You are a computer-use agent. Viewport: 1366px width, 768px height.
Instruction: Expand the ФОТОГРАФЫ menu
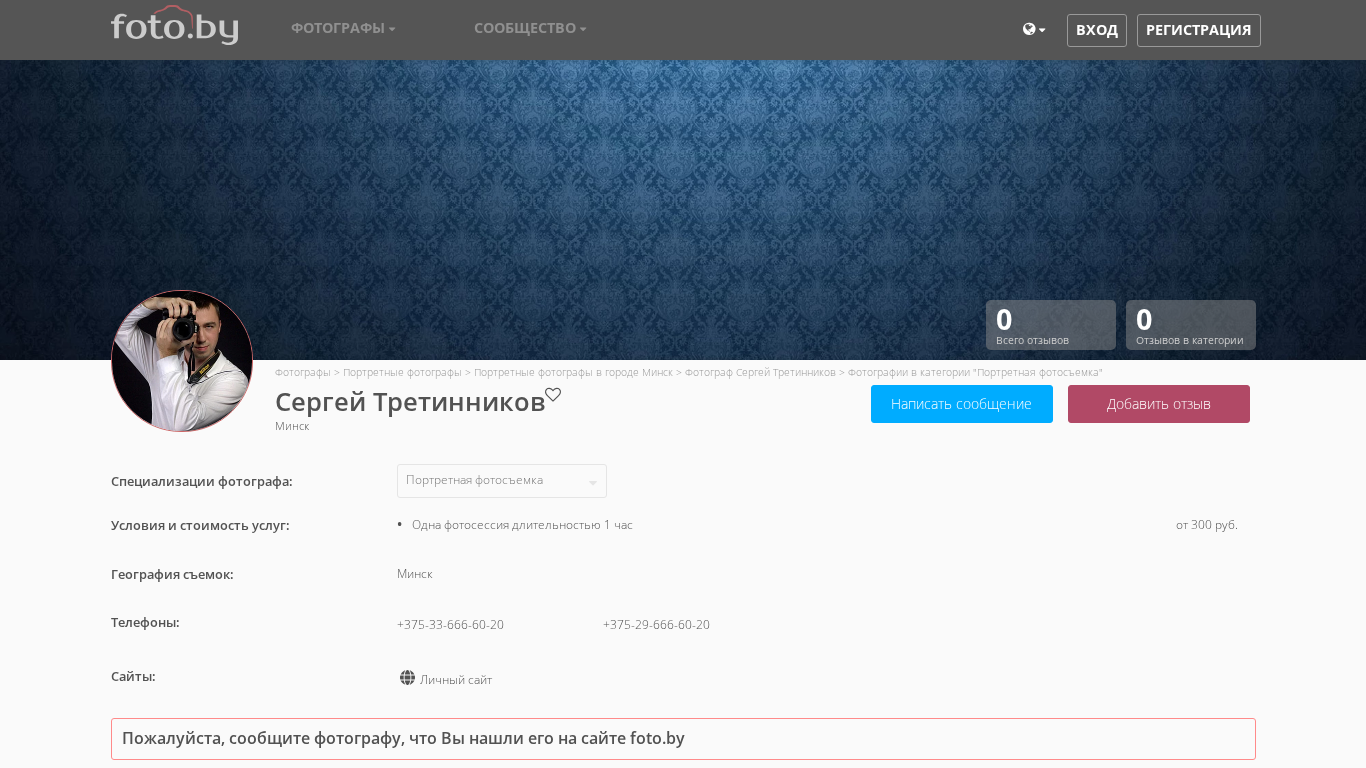pos(343,28)
